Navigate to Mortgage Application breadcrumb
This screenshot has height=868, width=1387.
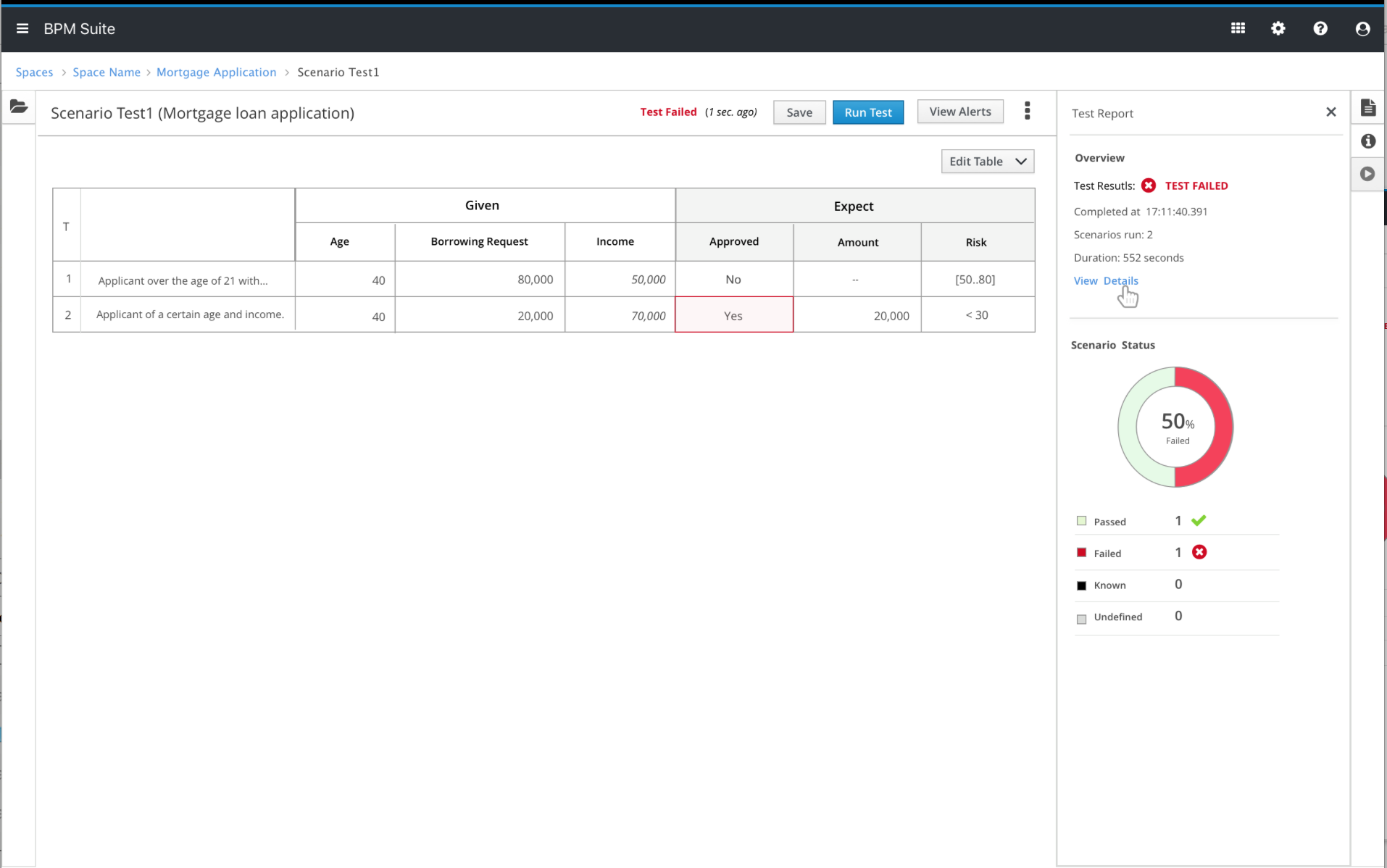[x=216, y=72]
